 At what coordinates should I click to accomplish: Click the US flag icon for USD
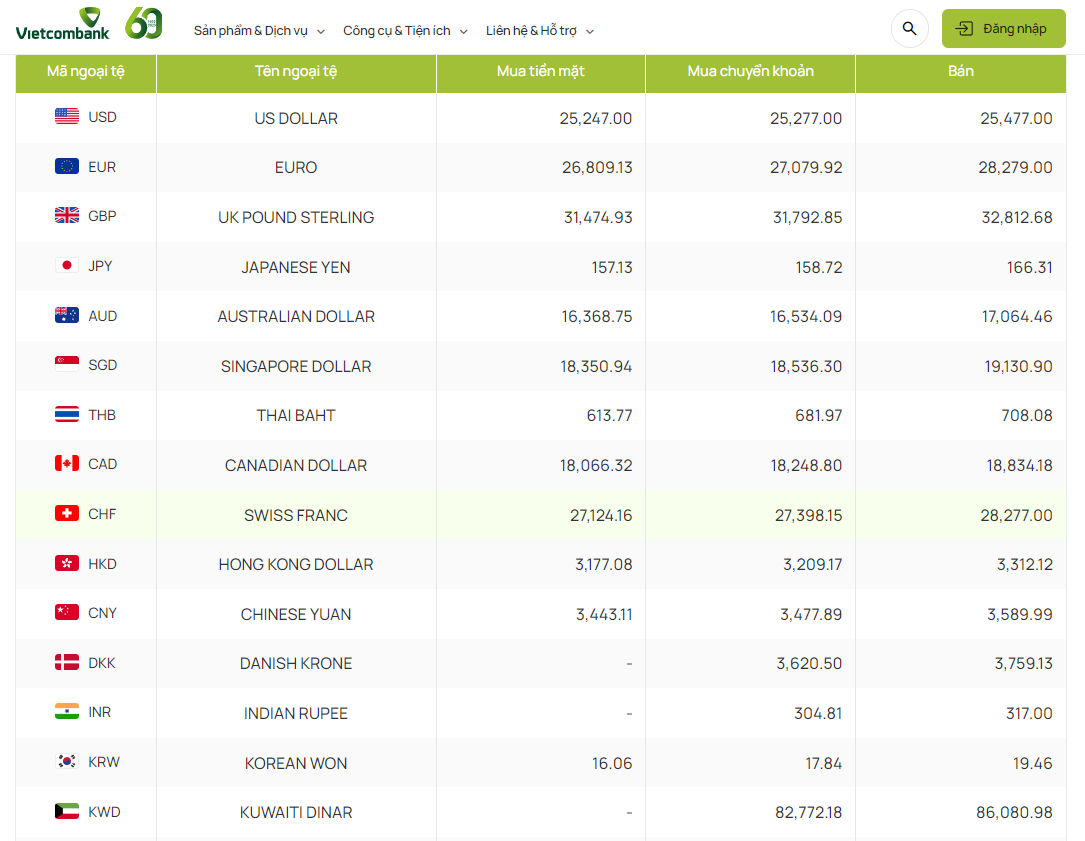67,117
